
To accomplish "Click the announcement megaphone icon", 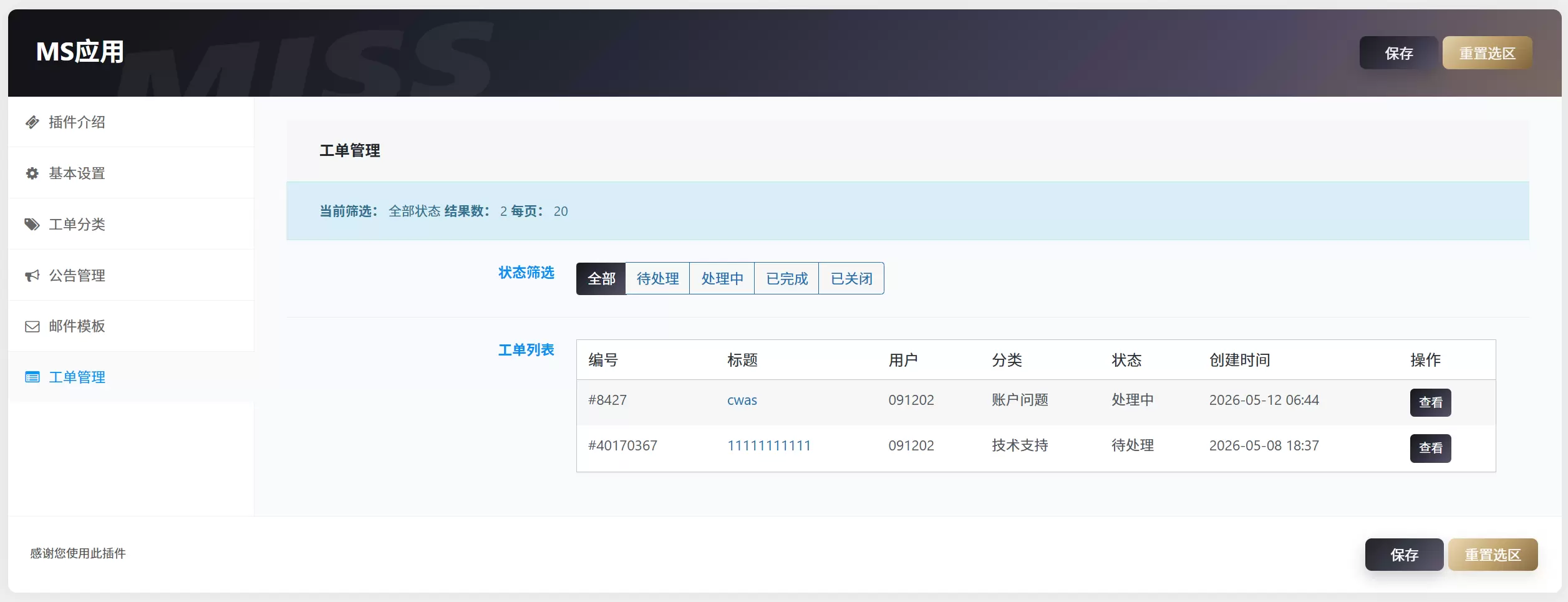I will [32, 276].
